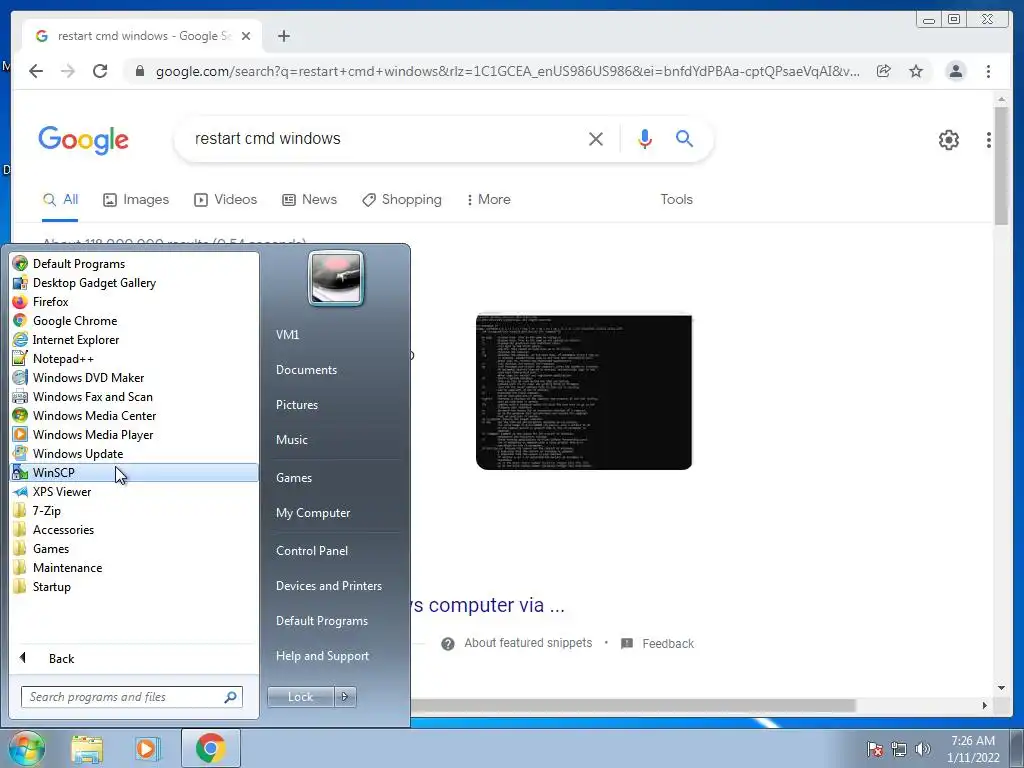Click the Search programs and files box
The width and height of the screenshot is (1024, 768).
pyautogui.click(x=131, y=697)
